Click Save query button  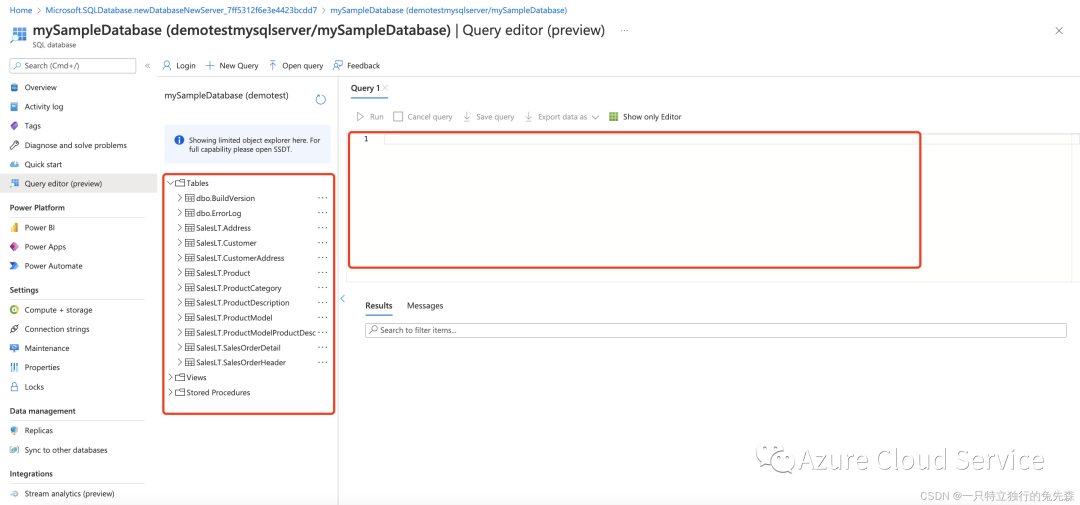[x=488, y=117]
